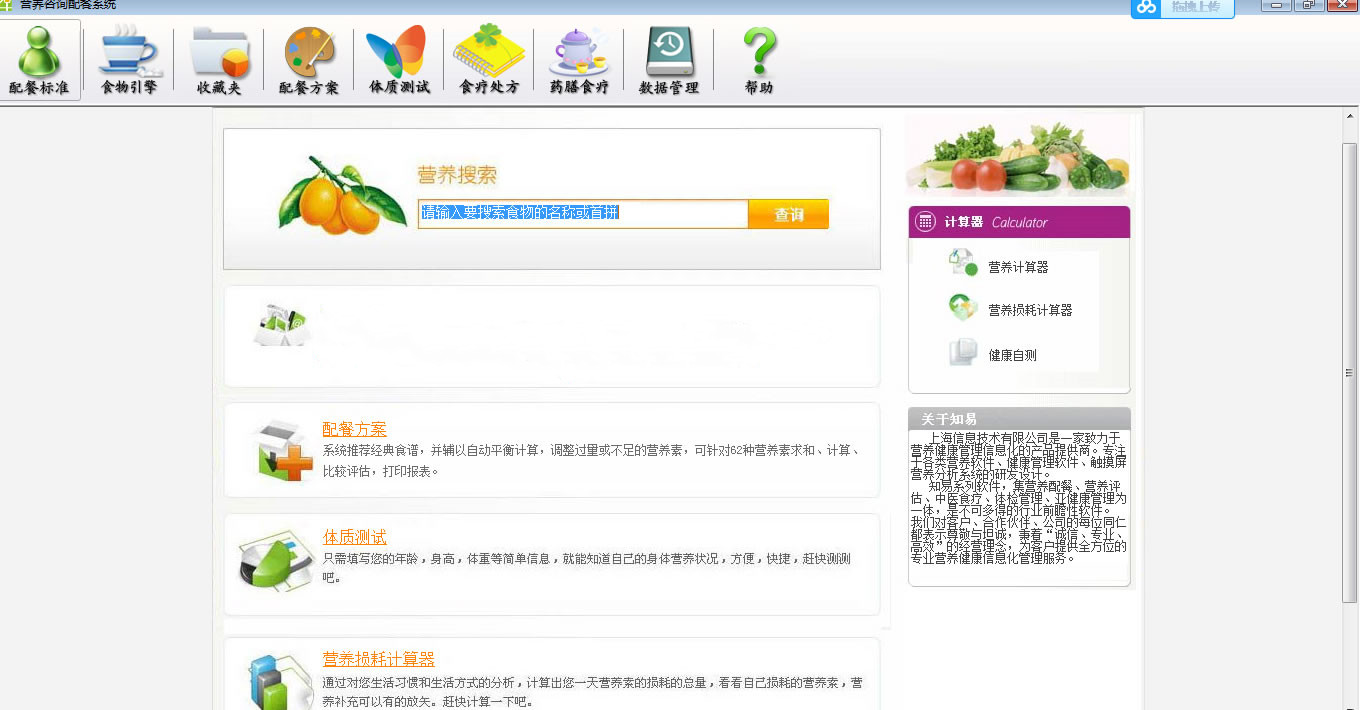The width and height of the screenshot is (1360, 710).
Task: Open the 健康自测 sidebar entry
Action: (x=1012, y=355)
